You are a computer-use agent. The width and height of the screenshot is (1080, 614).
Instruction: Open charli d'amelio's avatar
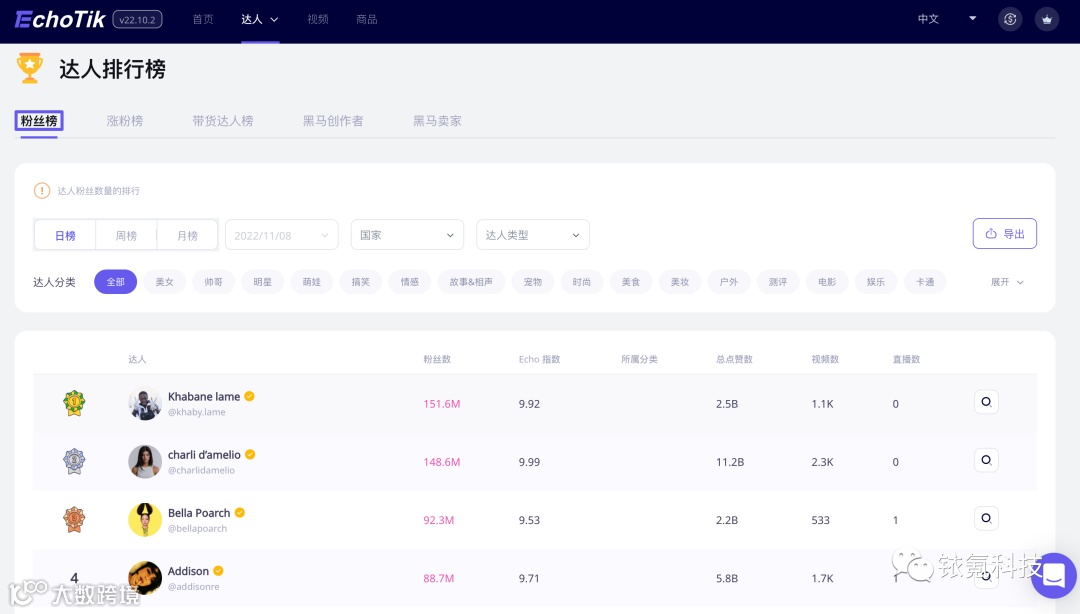pos(145,462)
